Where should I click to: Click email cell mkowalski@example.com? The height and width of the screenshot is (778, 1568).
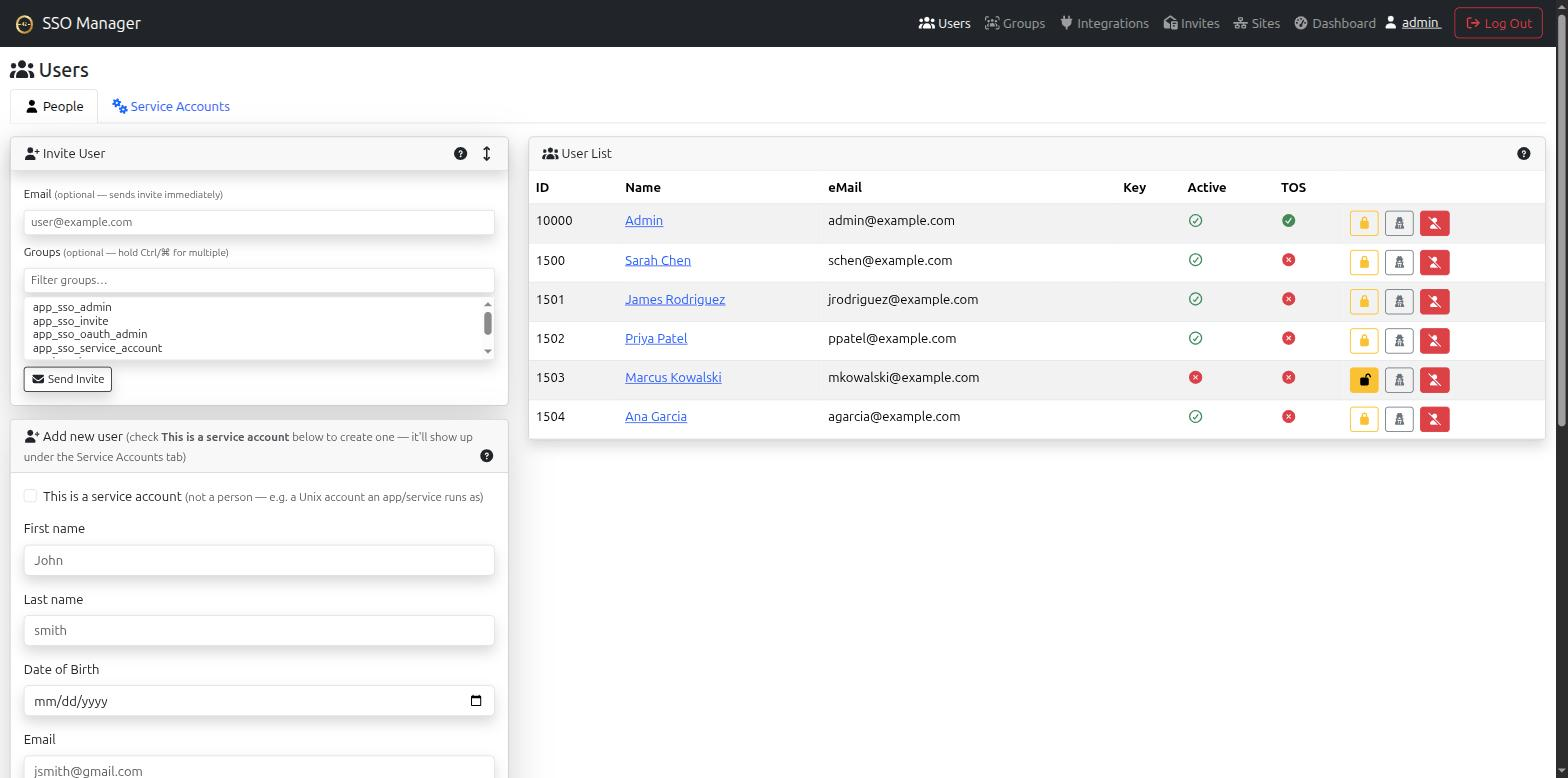[x=903, y=377]
